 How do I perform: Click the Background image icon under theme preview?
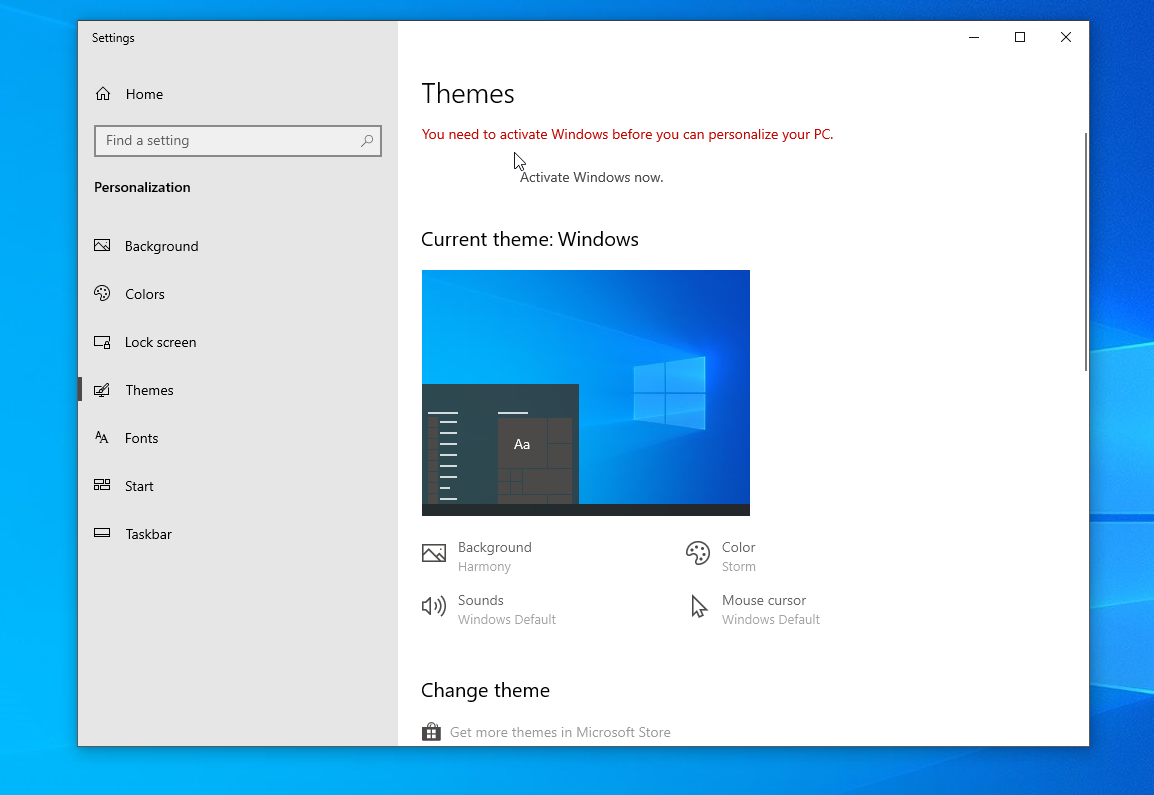[x=433, y=554]
